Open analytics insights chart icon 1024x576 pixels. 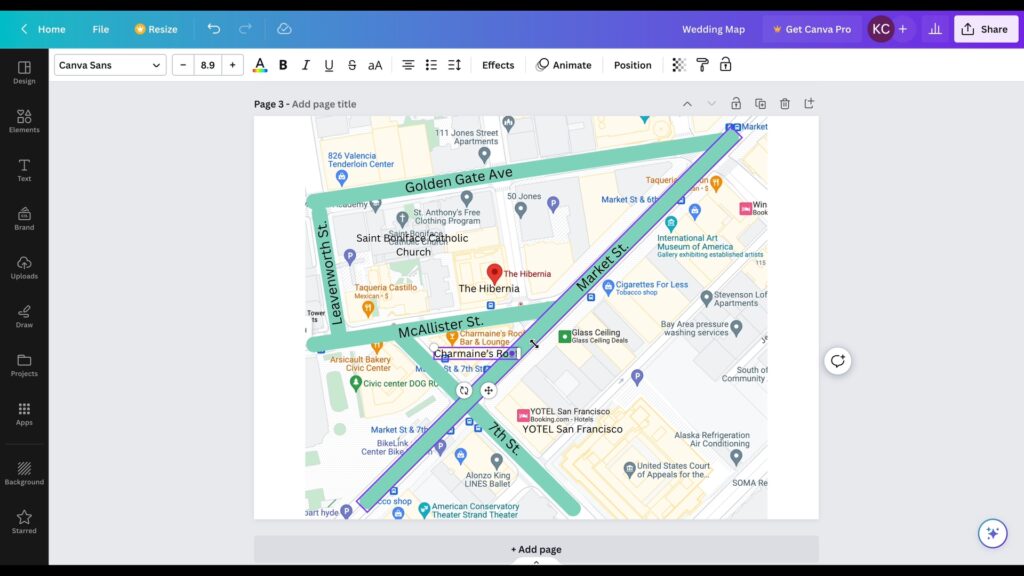935,29
